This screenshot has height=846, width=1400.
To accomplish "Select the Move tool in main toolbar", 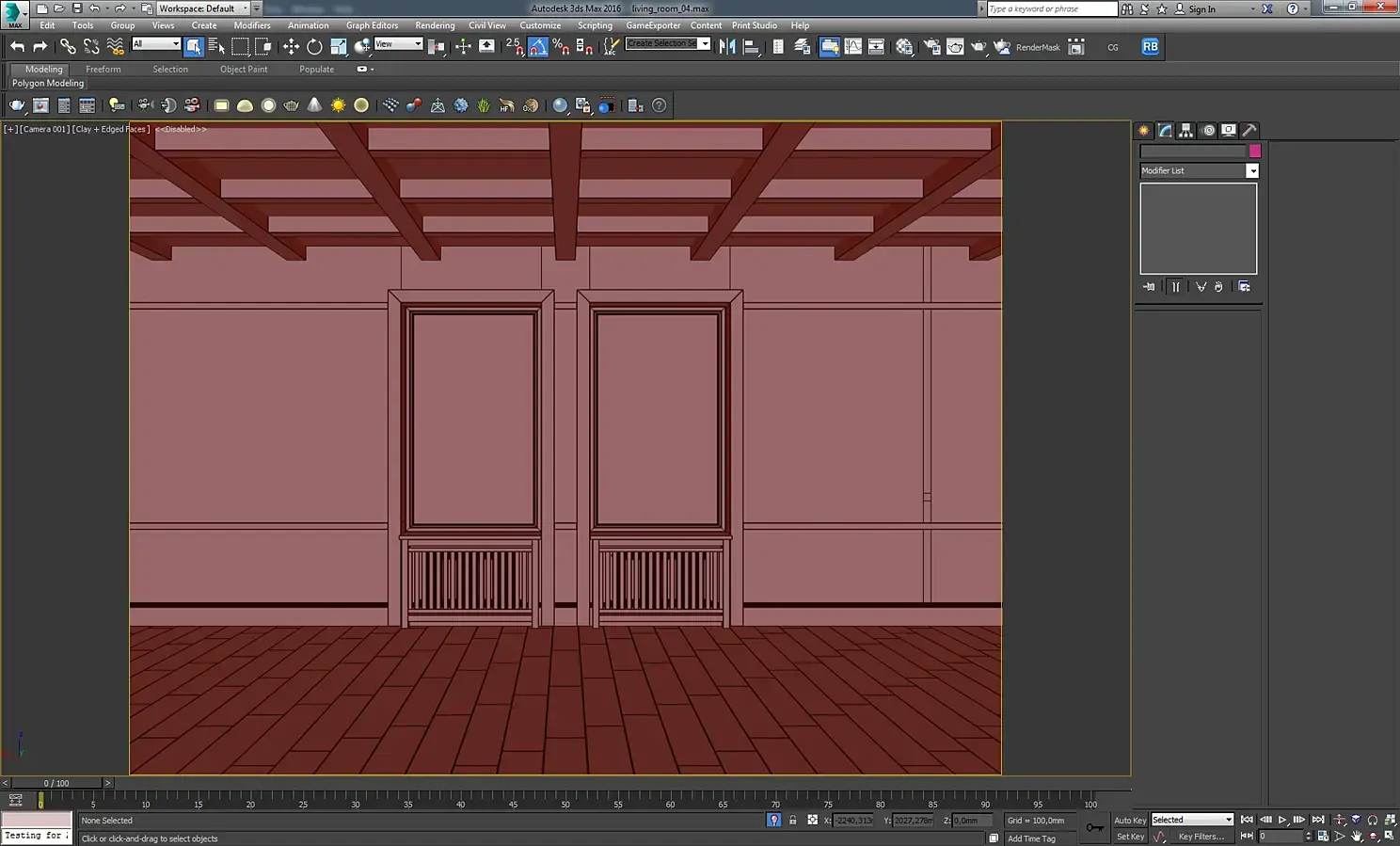I will point(291,46).
